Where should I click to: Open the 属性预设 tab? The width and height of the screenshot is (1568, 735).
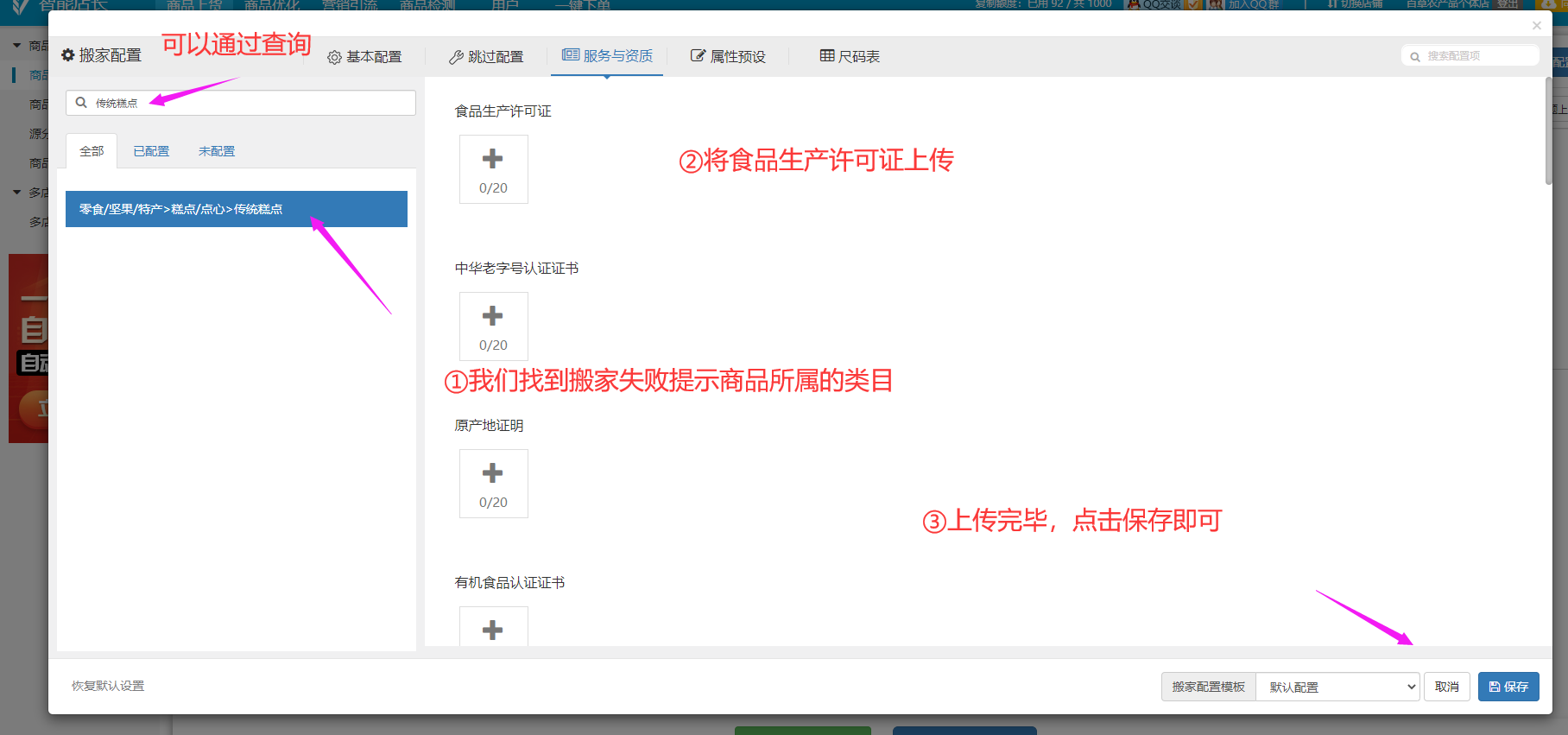[728, 57]
